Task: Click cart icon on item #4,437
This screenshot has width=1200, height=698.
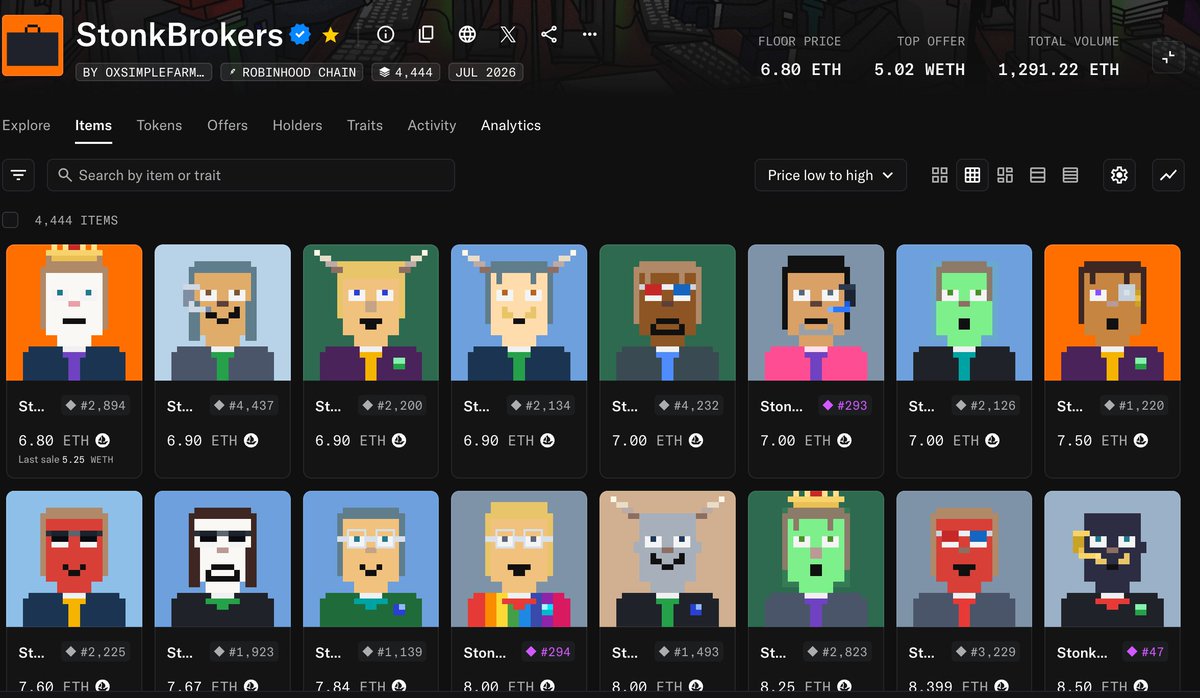Action: click(x=251, y=440)
